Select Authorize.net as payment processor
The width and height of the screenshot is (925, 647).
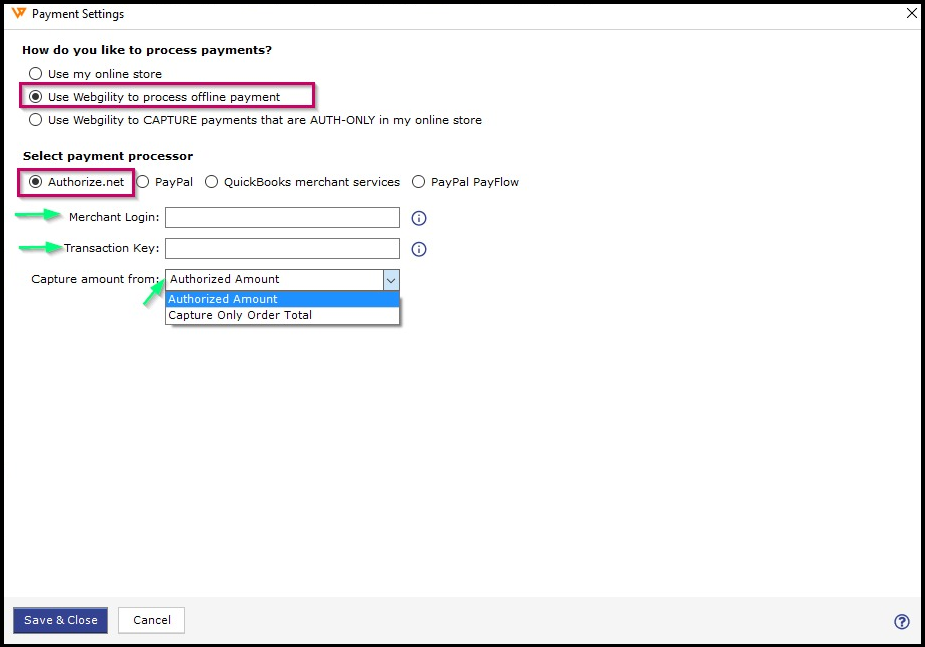pyautogui.click(x=36, y=182)
